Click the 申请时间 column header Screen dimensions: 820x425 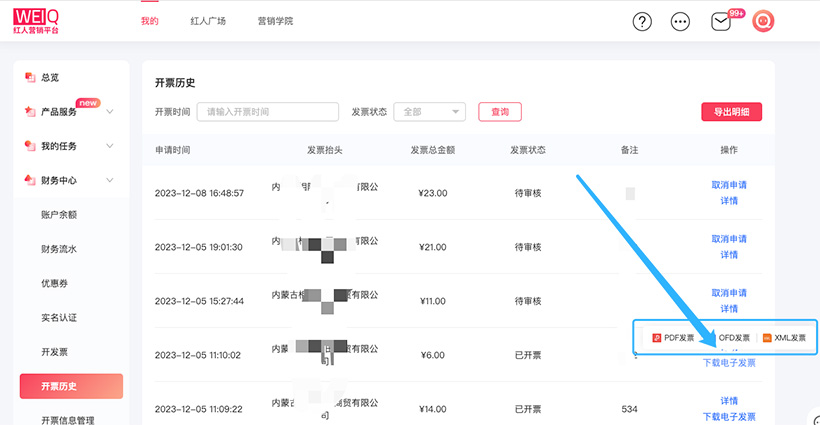click(x=173, y=150)
